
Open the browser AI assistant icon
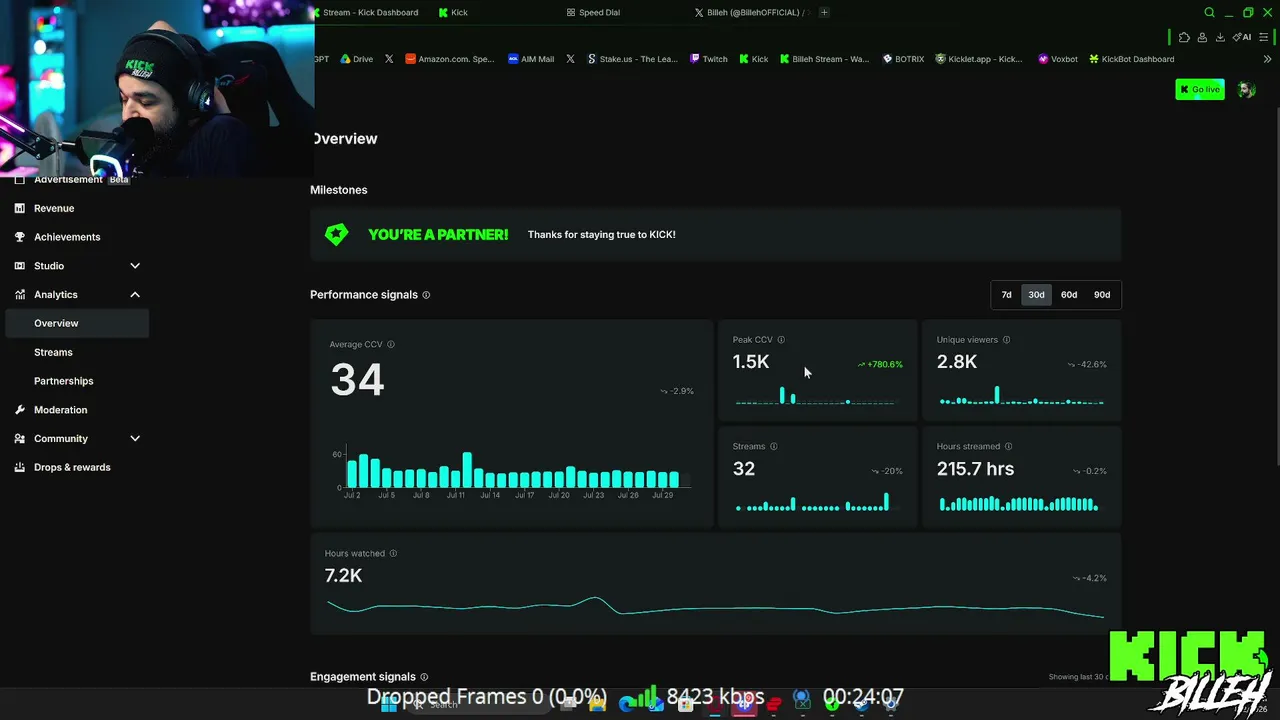tap(1242, 37)
